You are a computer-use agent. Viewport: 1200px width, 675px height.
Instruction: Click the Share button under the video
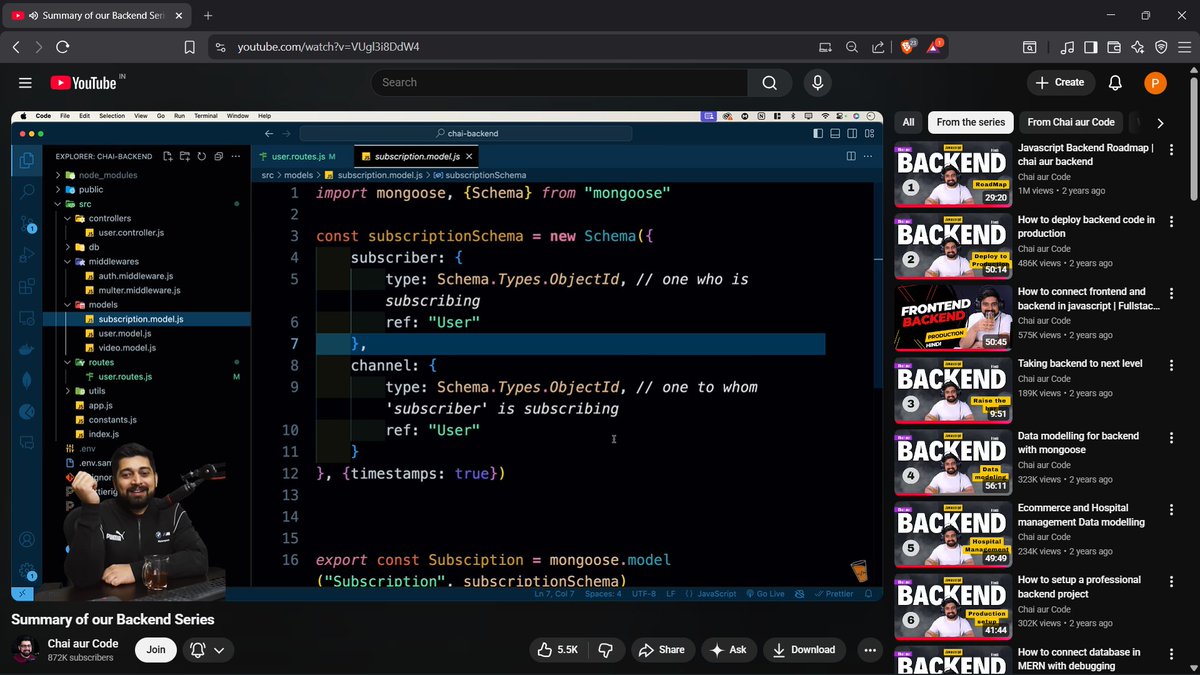click(662, 649)
